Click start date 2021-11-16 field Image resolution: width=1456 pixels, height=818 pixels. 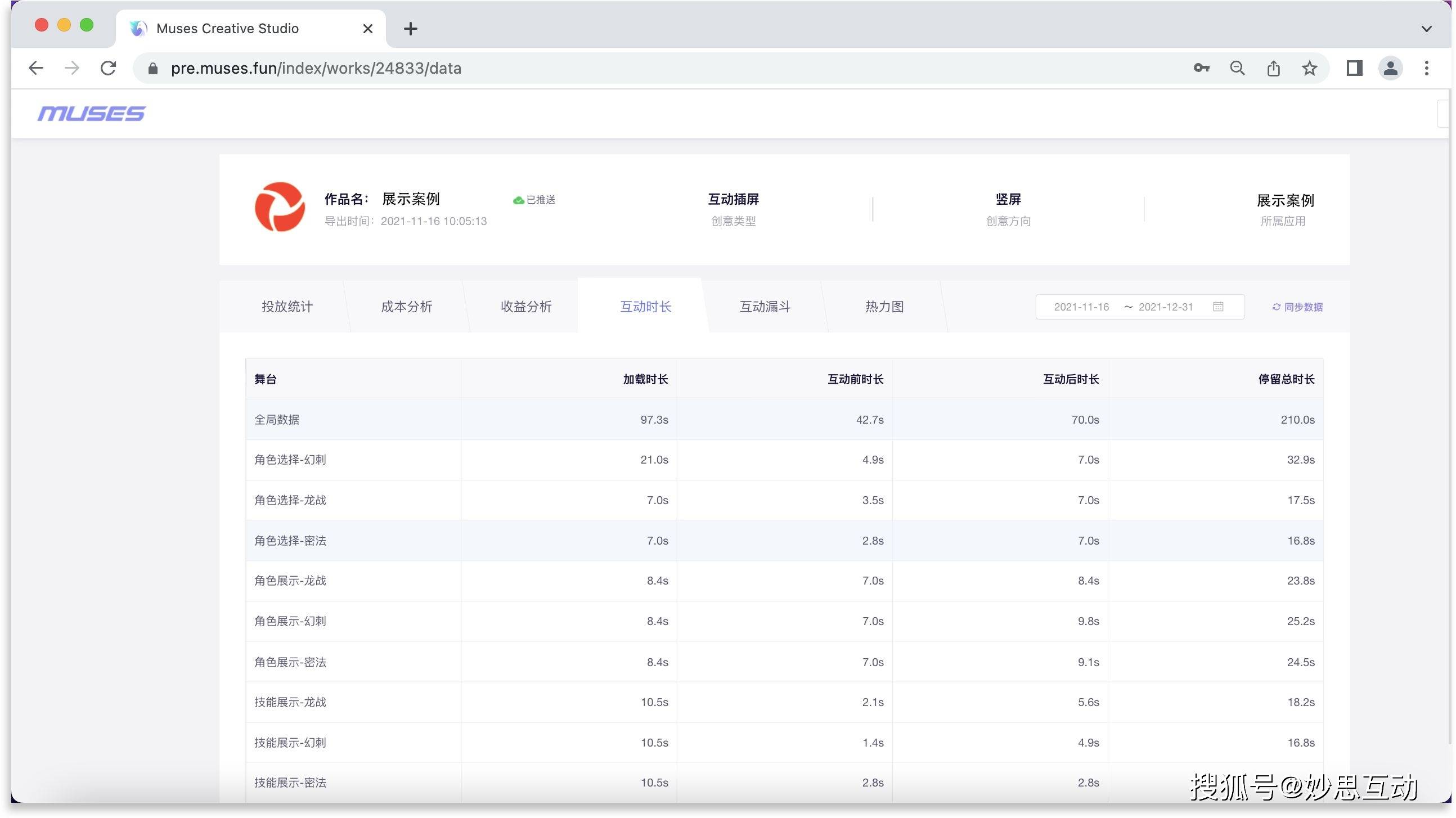pos(1081,307)
